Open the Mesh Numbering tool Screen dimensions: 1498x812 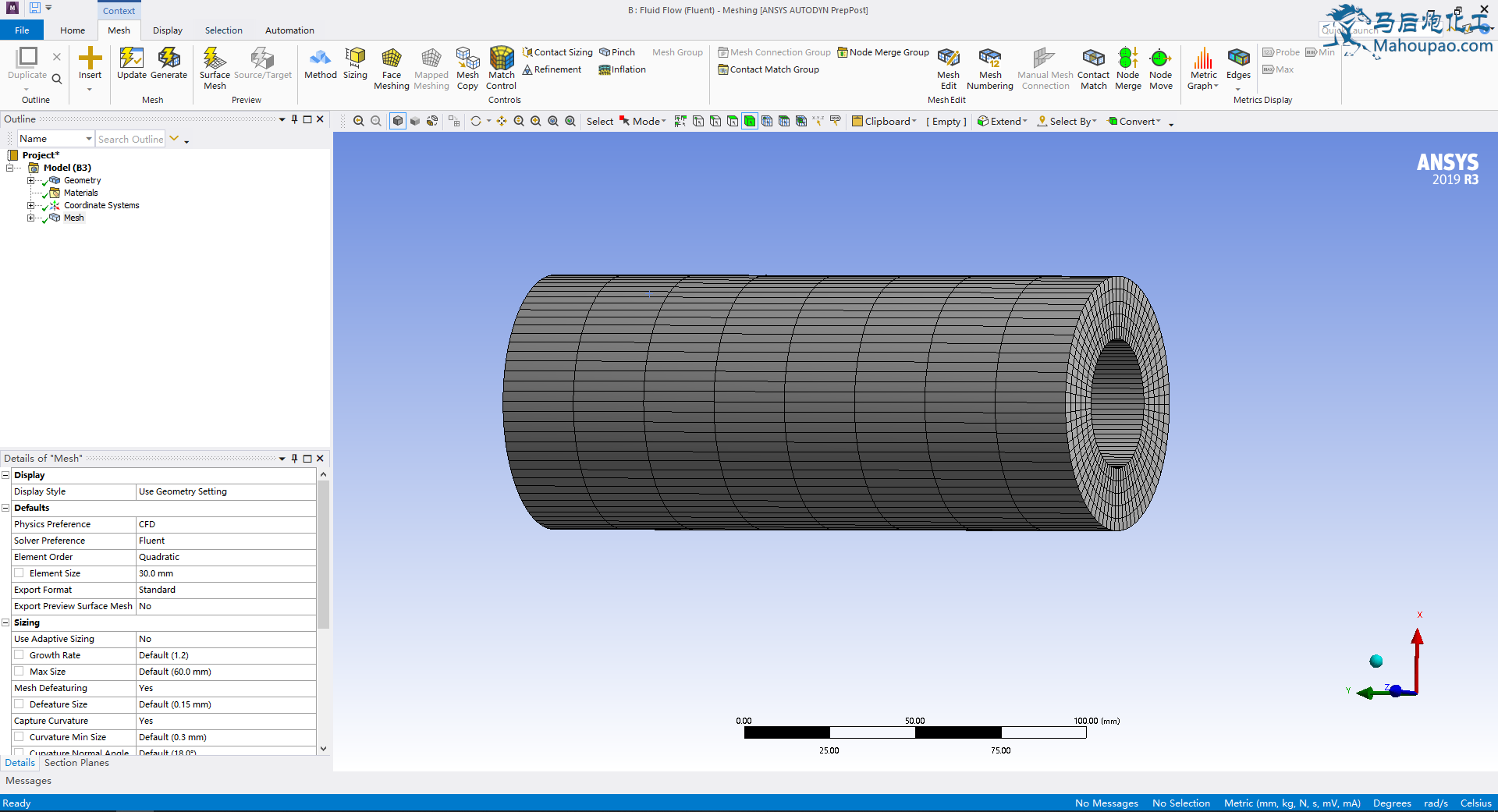coord(989,68)
